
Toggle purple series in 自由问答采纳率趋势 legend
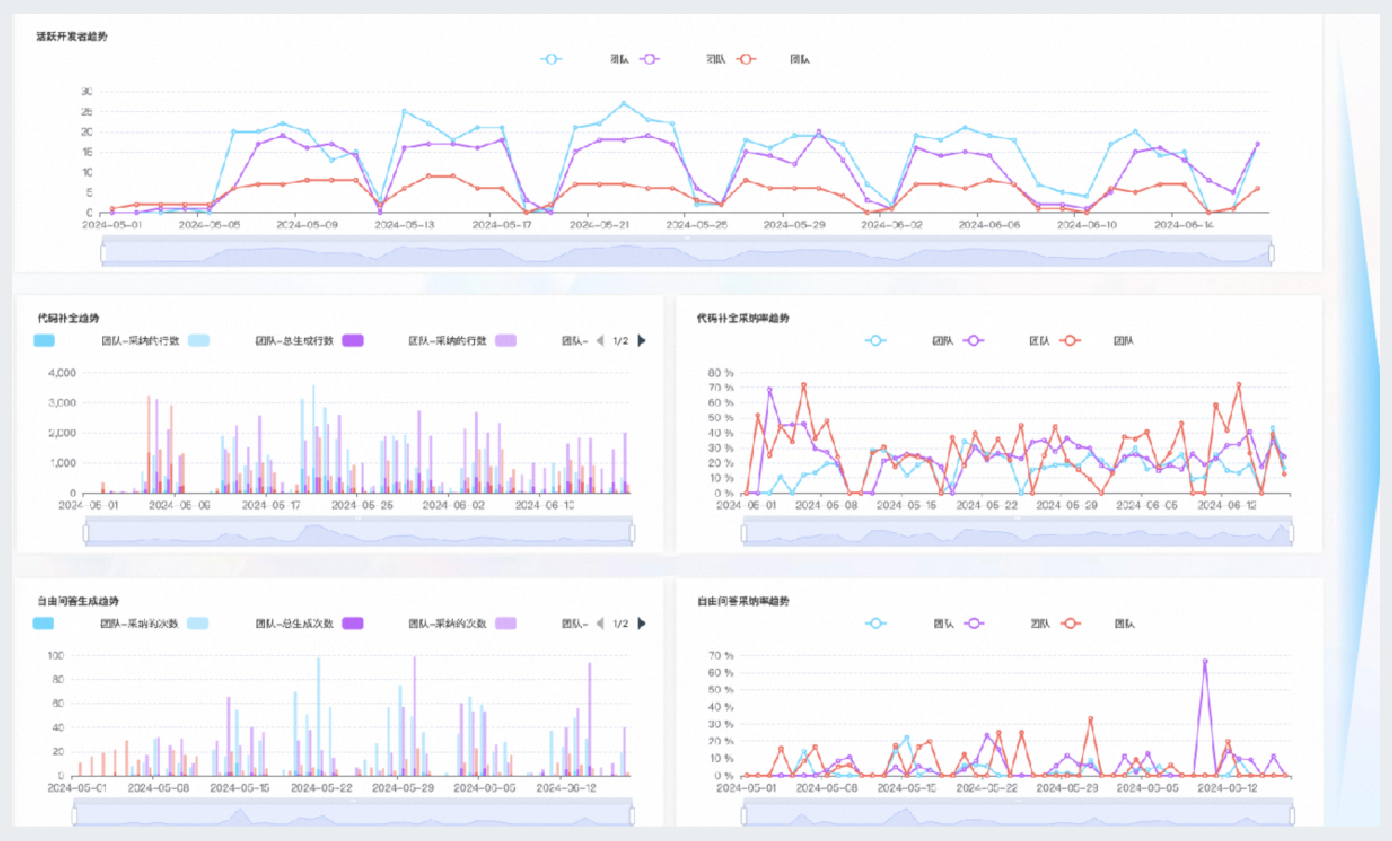pyautogui.click(x=973, y=623)
